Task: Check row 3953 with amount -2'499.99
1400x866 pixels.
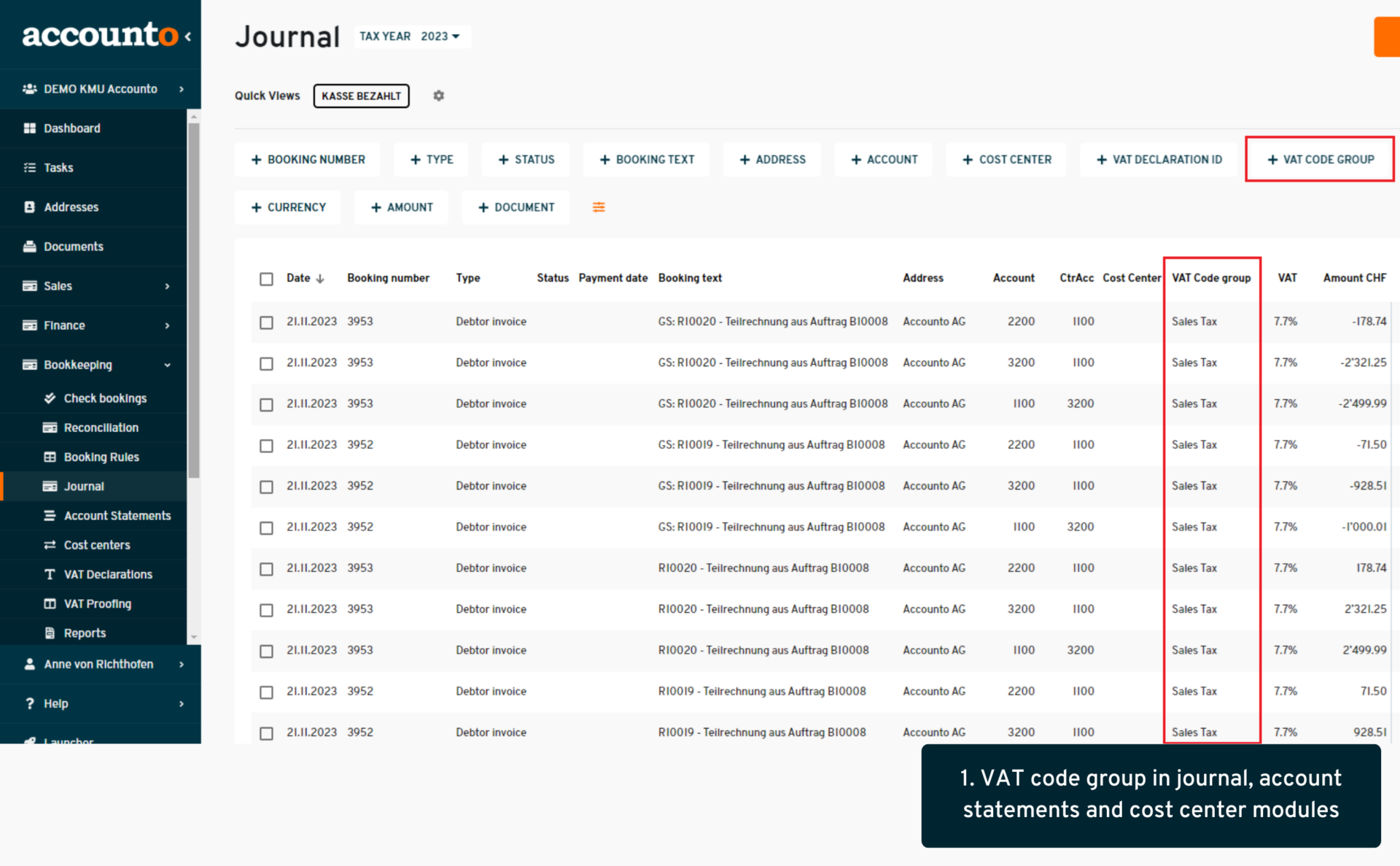Action: tap(266, 404)
